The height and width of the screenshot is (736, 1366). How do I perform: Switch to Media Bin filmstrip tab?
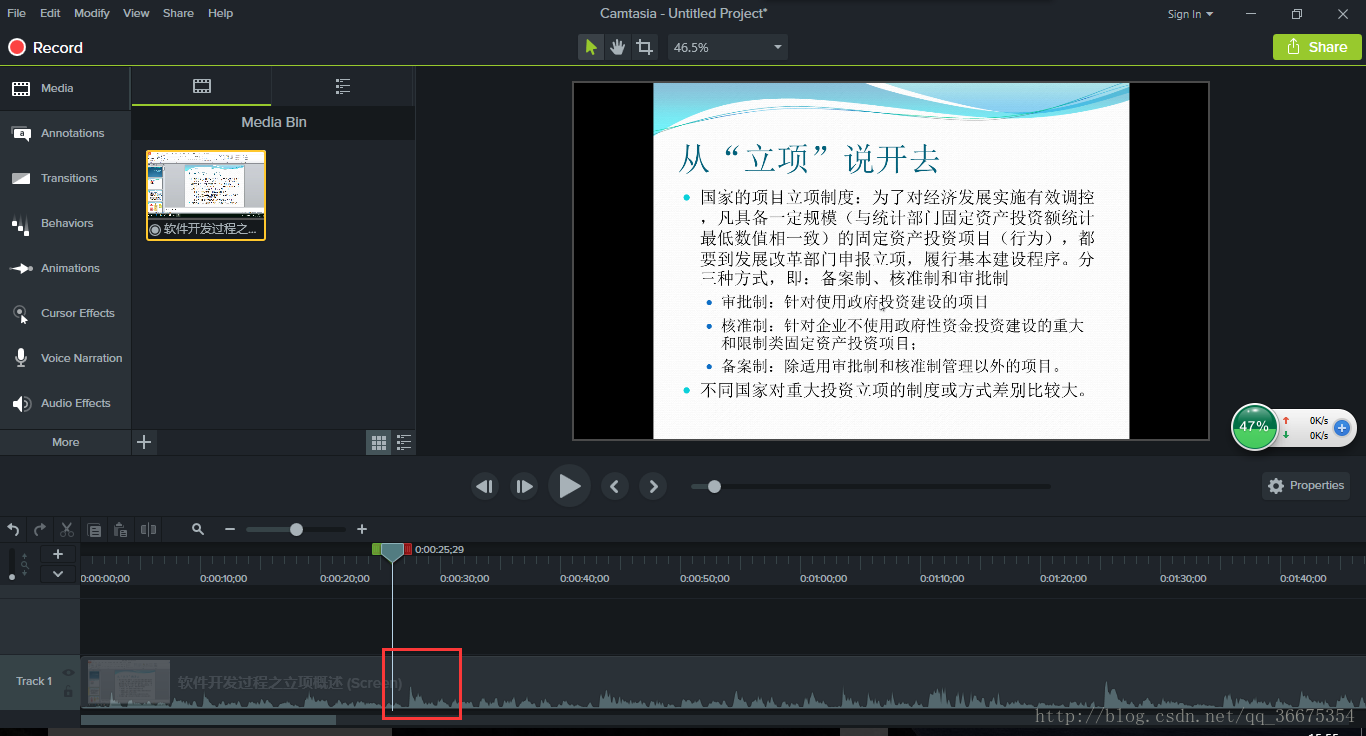[202, 86]
